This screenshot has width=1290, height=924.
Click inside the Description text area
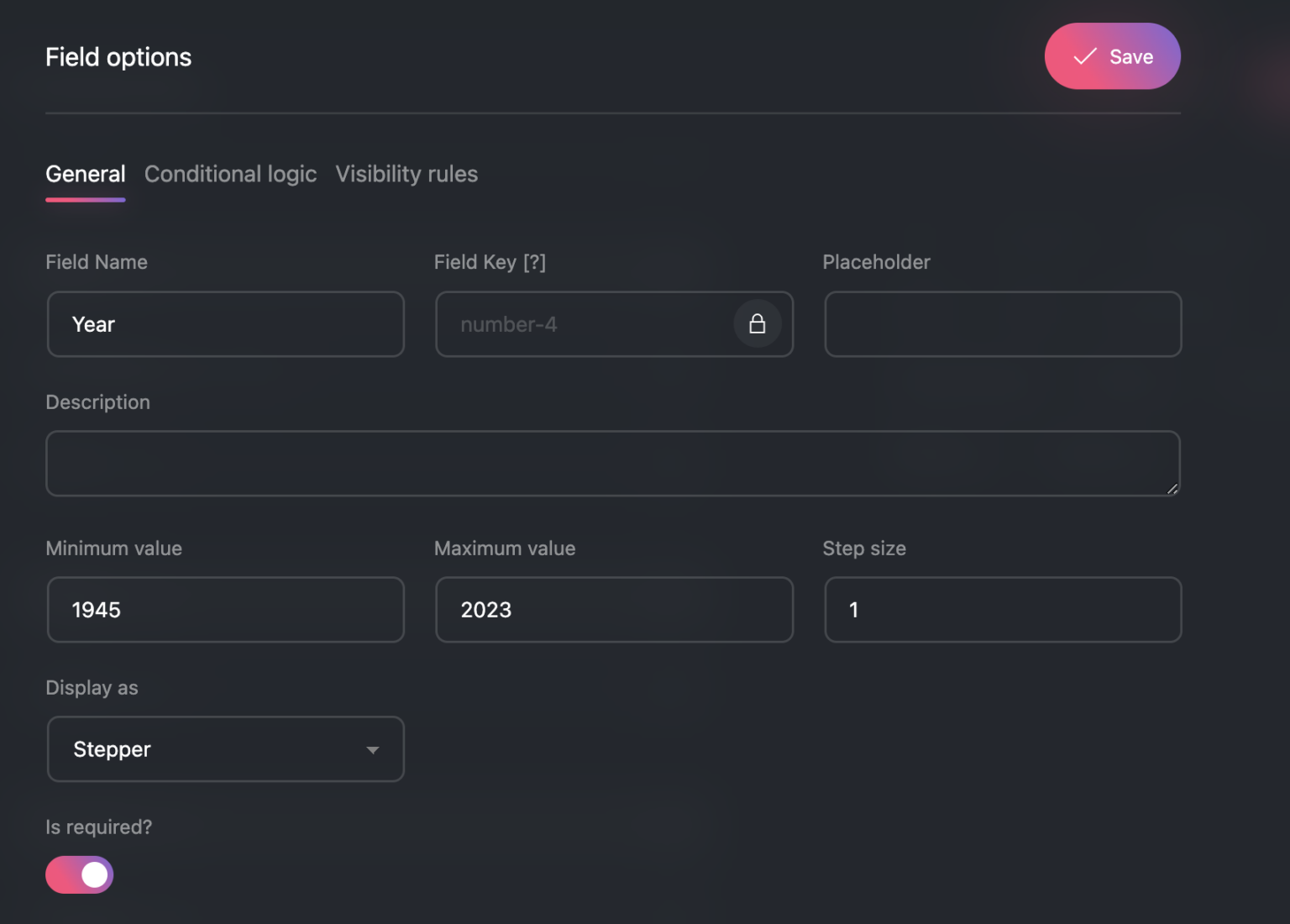[611, 464]
